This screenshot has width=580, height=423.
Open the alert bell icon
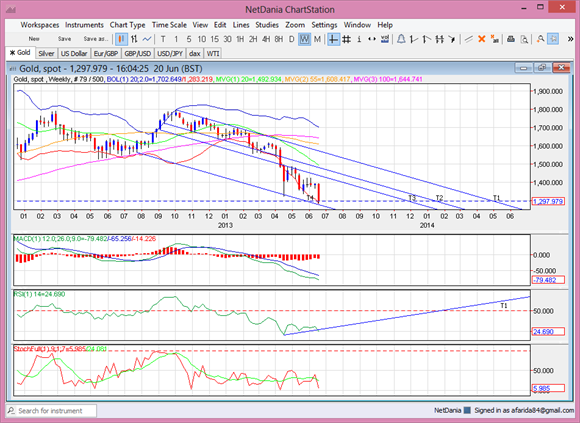[401, 39]
